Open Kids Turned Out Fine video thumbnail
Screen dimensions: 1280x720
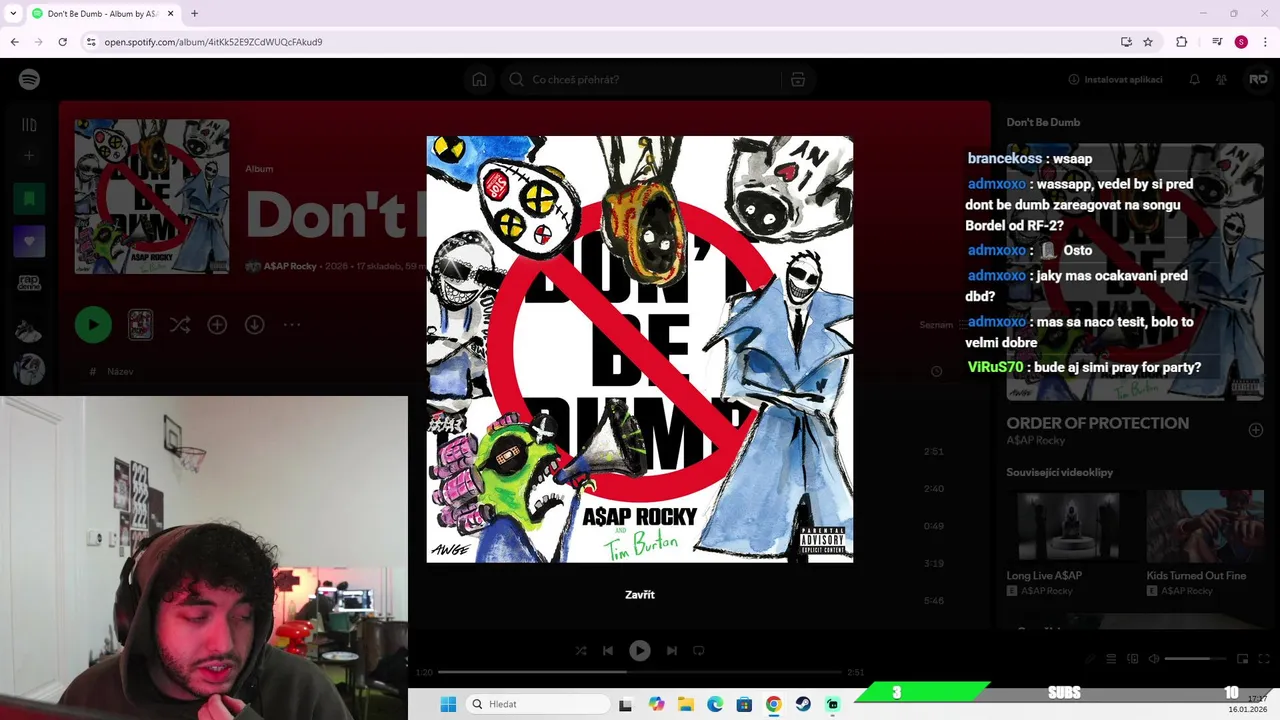coord(1205,525)
